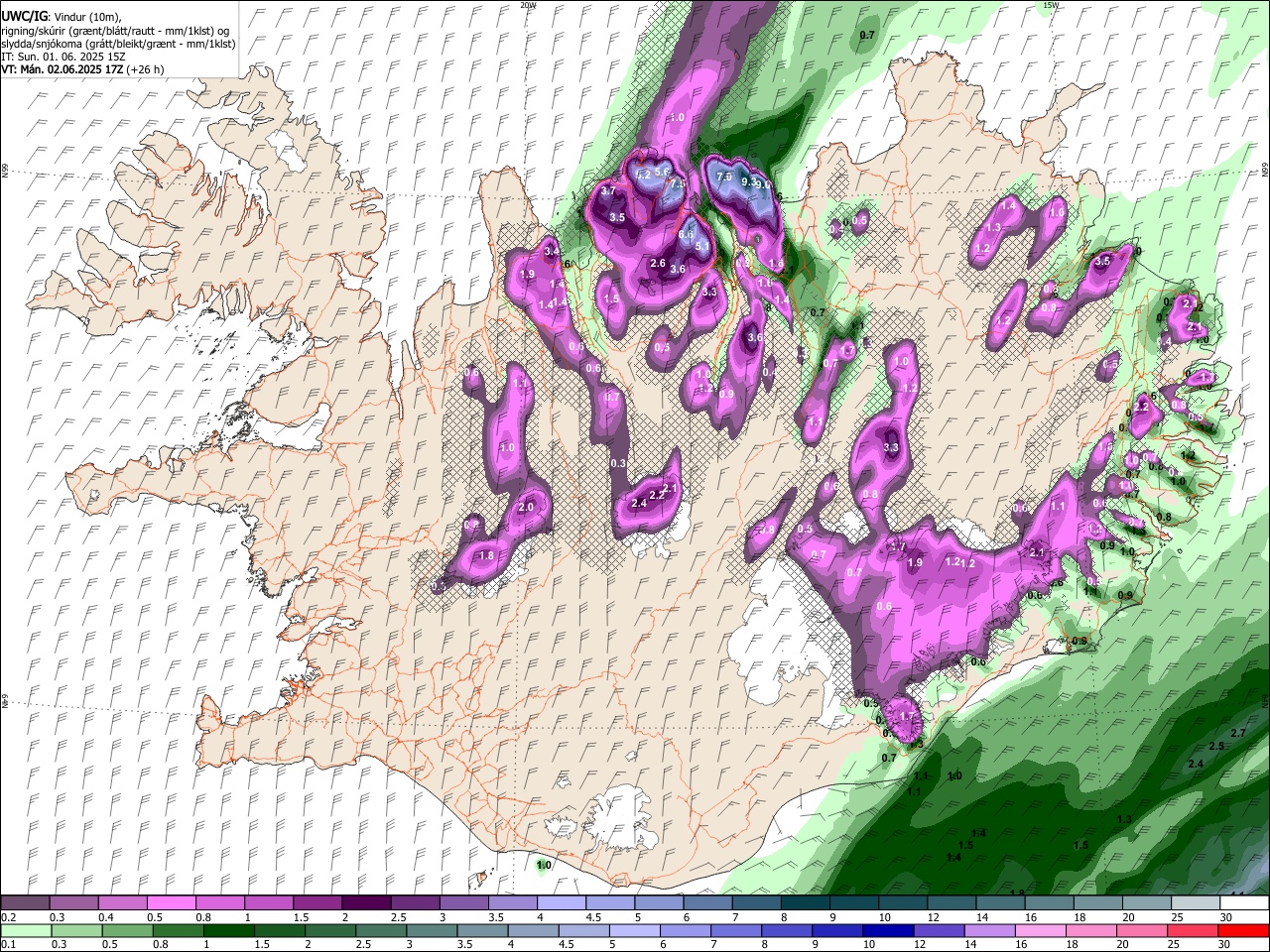This screenshot has width=1270, height=952.
Task: Click the '5.6' precipitation value on map
Action: [x=664, y=172]
